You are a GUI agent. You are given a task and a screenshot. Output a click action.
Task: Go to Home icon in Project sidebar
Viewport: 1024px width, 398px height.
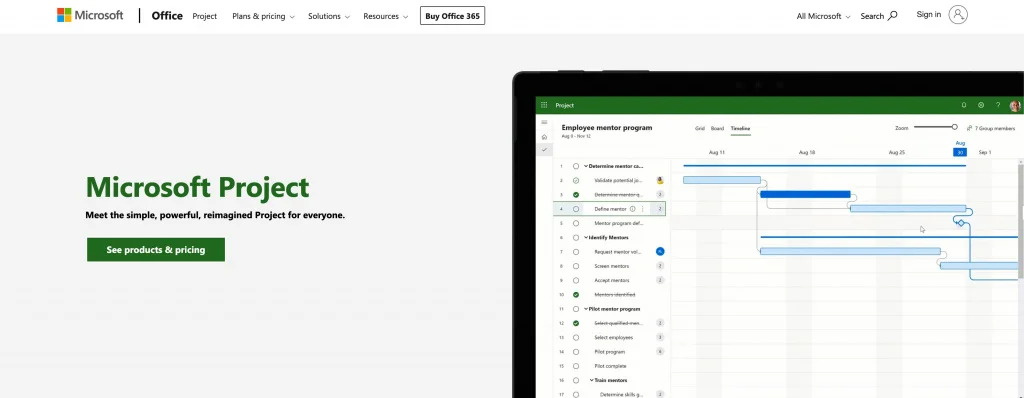(x=544, y=137)
